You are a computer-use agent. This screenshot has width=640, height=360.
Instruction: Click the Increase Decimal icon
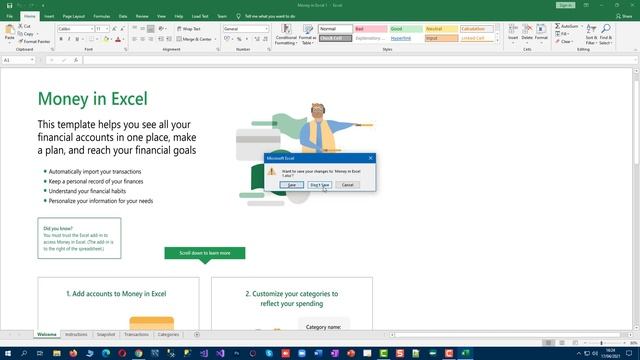click(257, 39)
